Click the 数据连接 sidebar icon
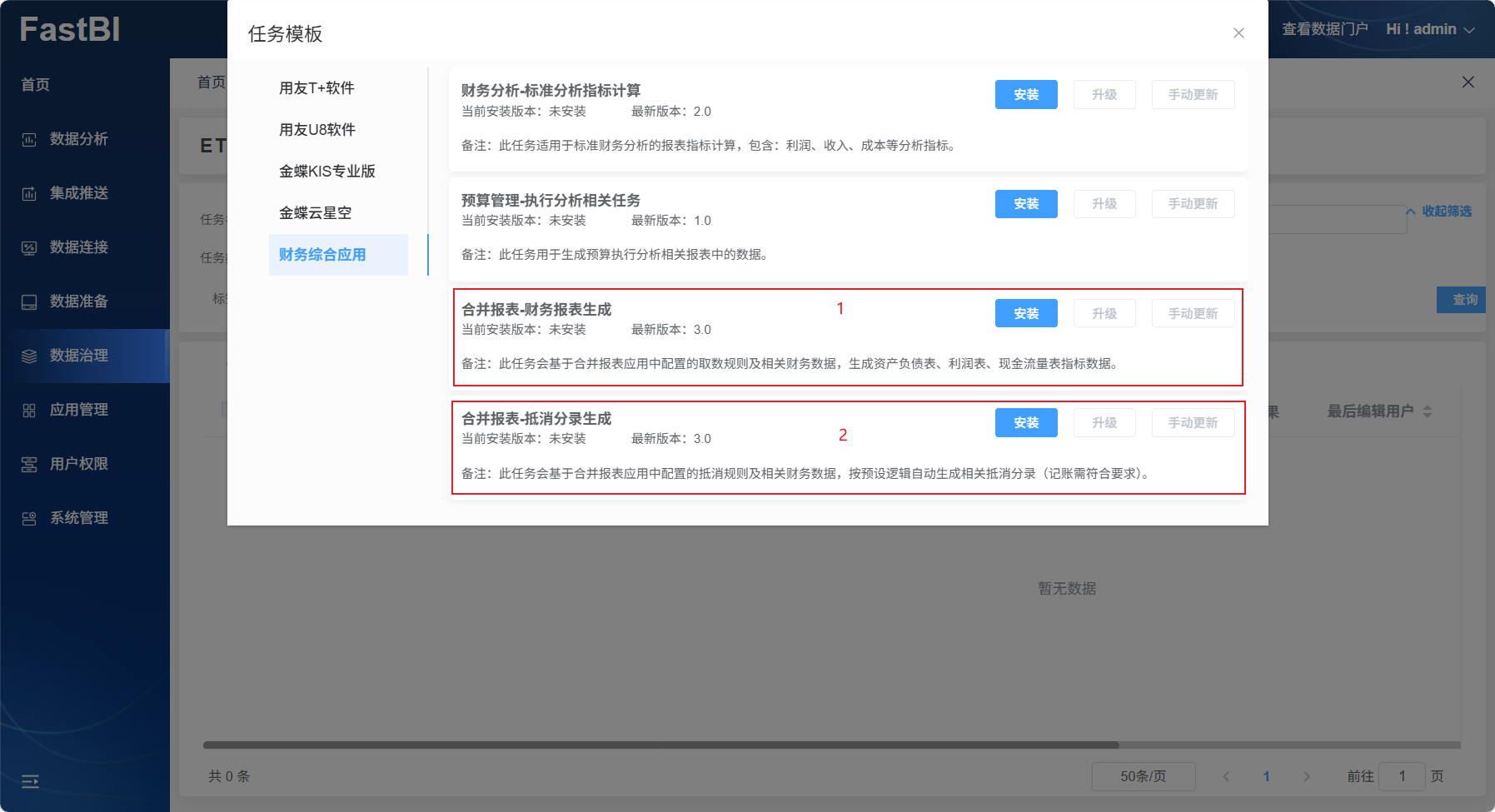Viewport: 1495px width, 812px height. point(29,248)
